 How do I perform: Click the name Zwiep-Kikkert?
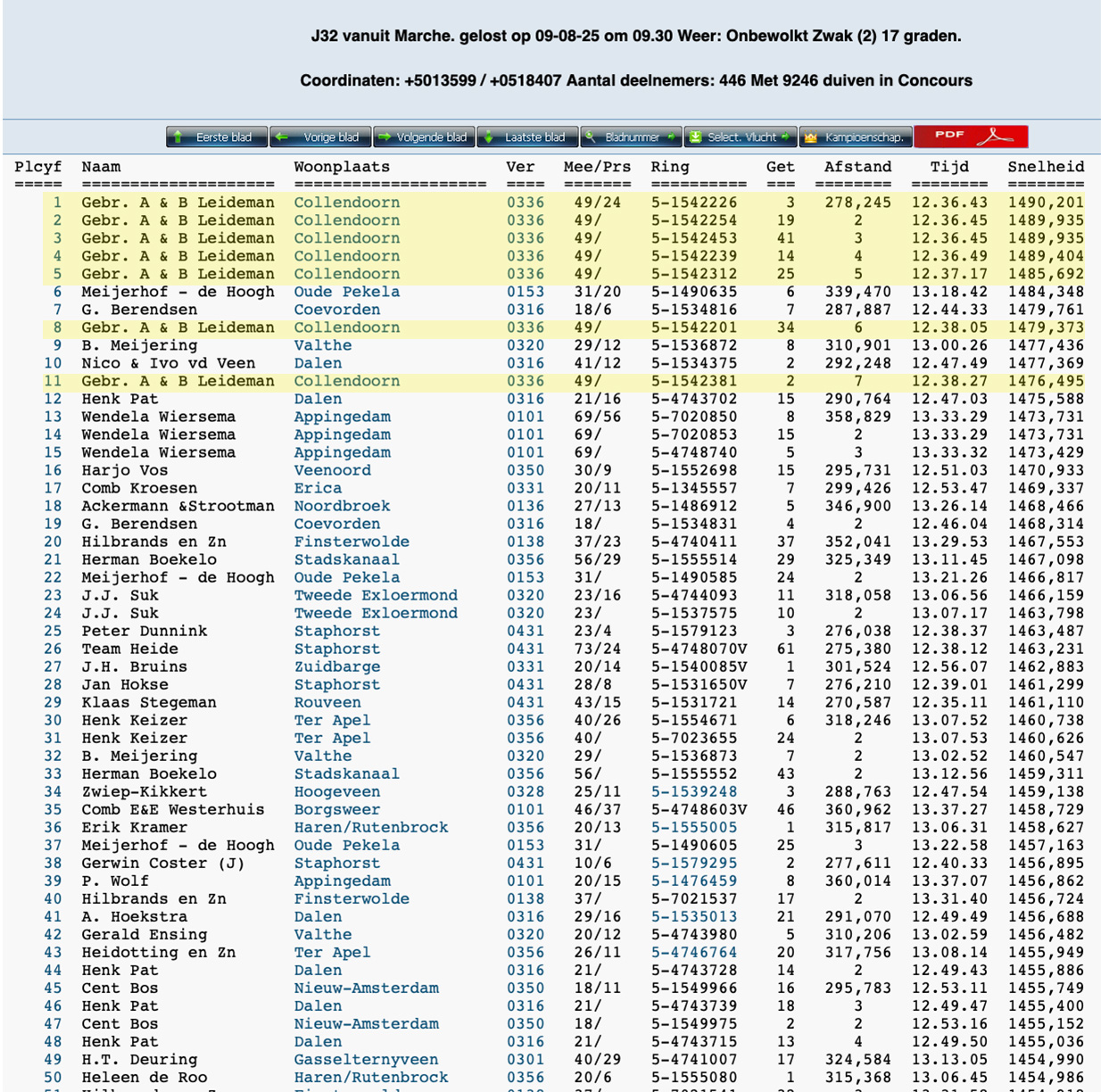coord(145,791)
